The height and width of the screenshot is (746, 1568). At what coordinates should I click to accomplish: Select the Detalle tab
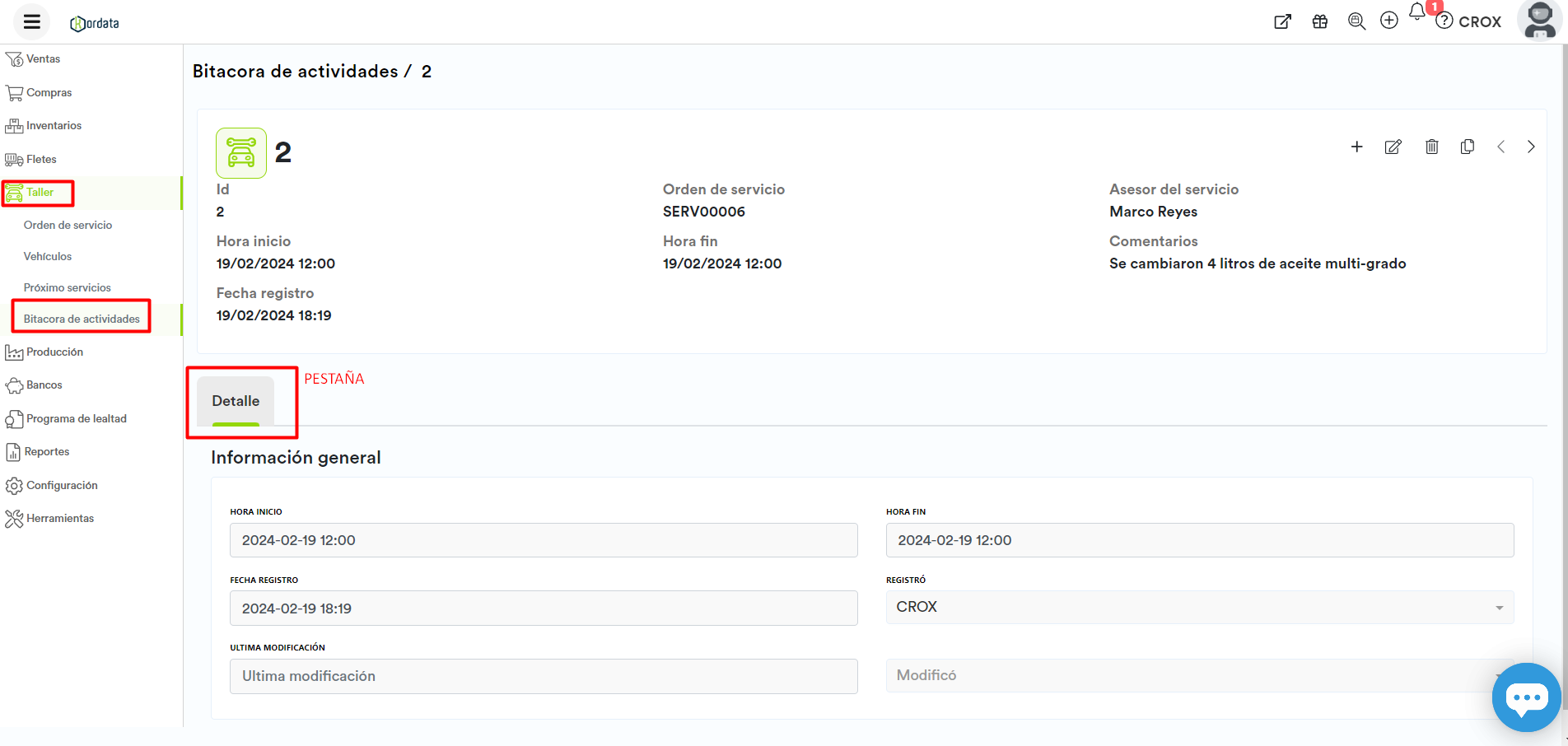(x=236, y=401)
